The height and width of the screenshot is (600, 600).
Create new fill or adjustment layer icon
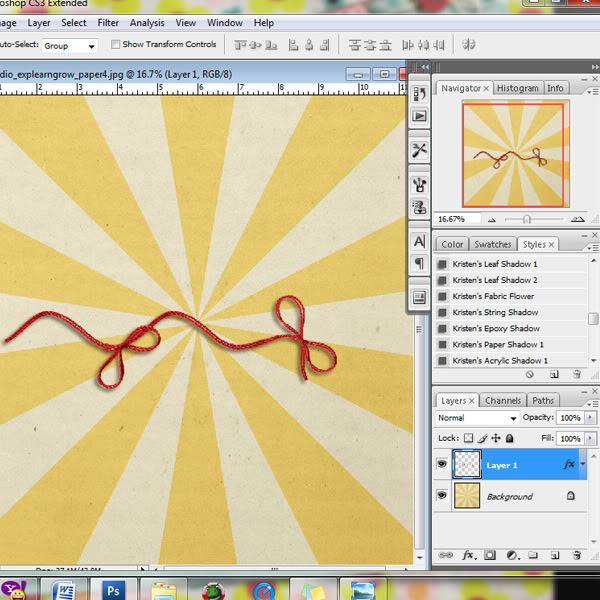[x=512, y=555]
